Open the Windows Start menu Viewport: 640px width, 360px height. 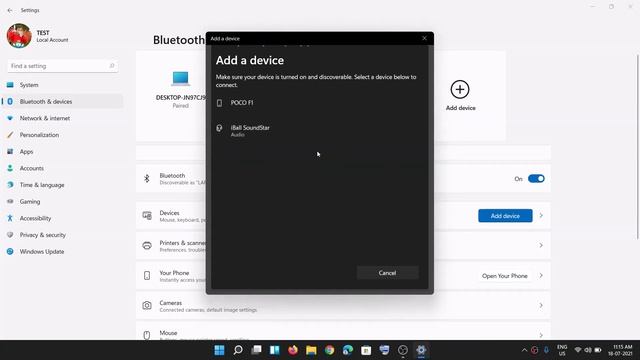219,350
